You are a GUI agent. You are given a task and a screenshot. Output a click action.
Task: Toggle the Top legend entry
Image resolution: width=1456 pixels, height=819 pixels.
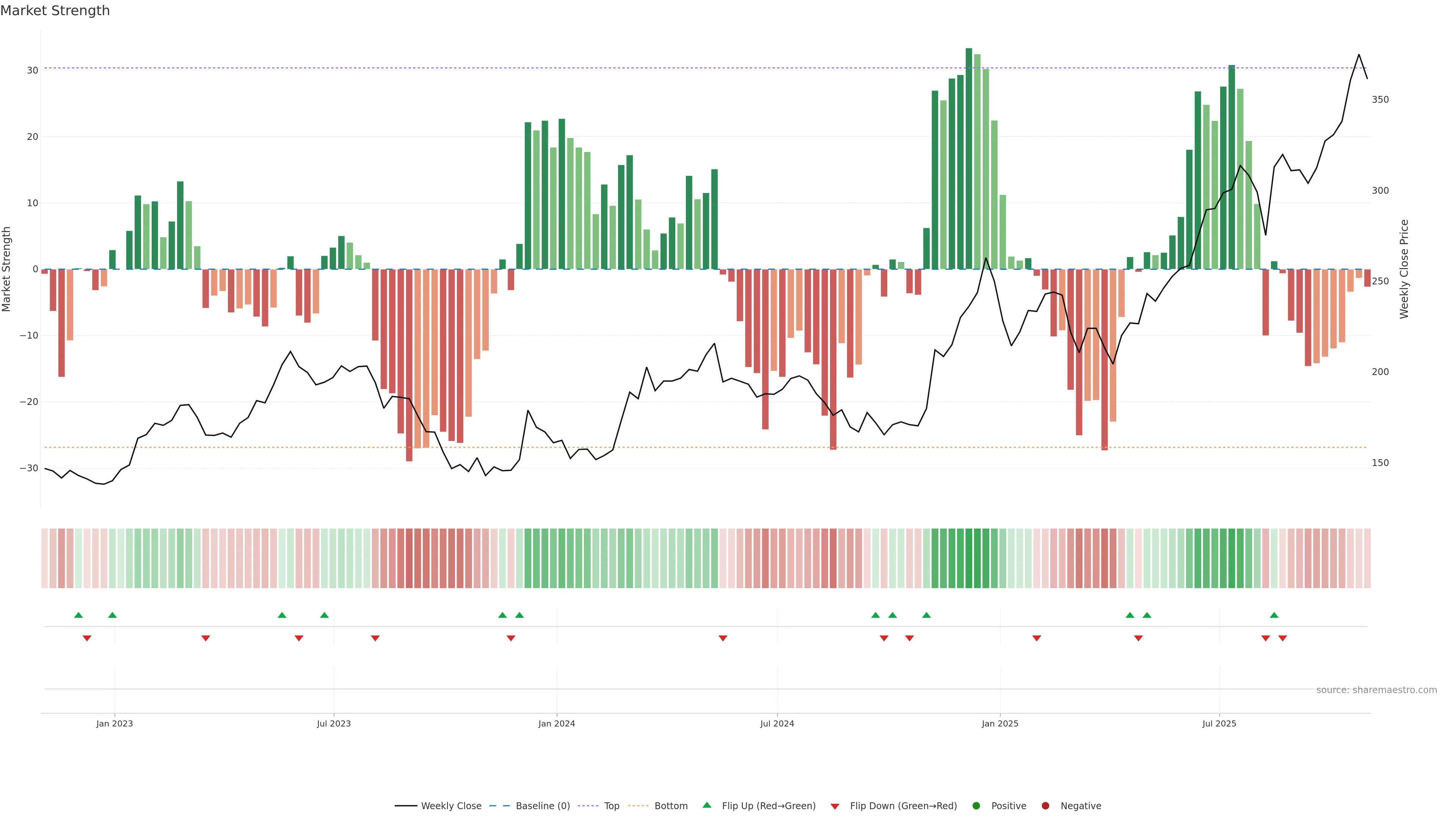pos(612,806)
